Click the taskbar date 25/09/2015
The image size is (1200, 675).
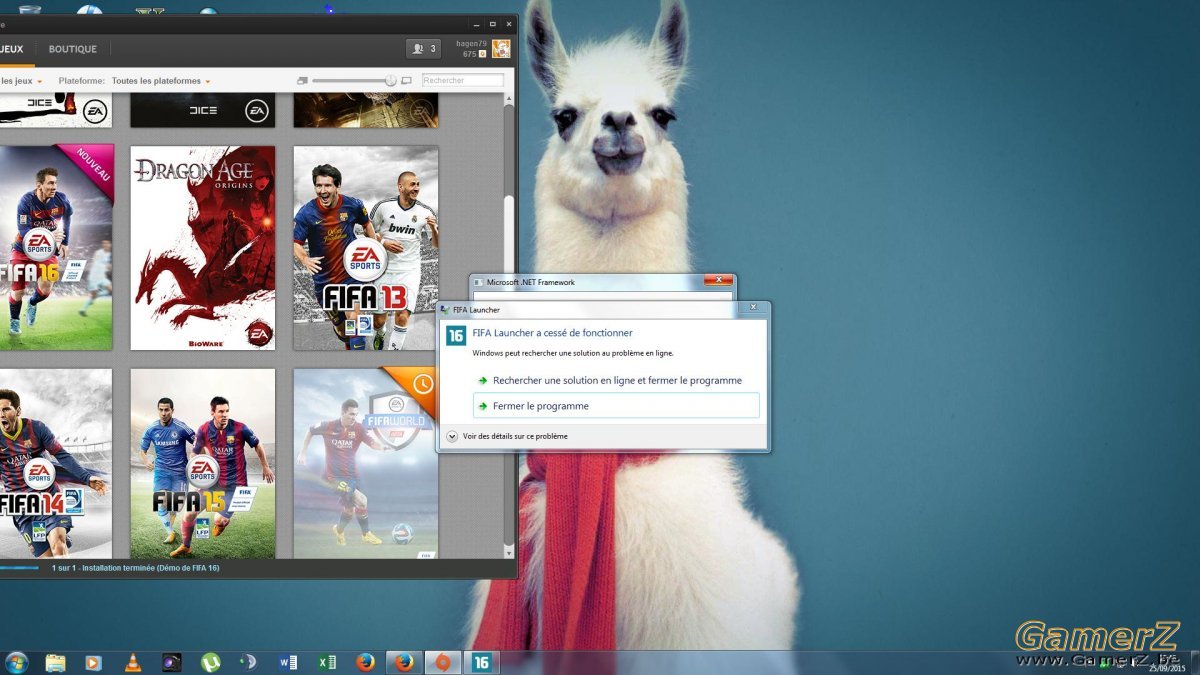[1168, 667]
